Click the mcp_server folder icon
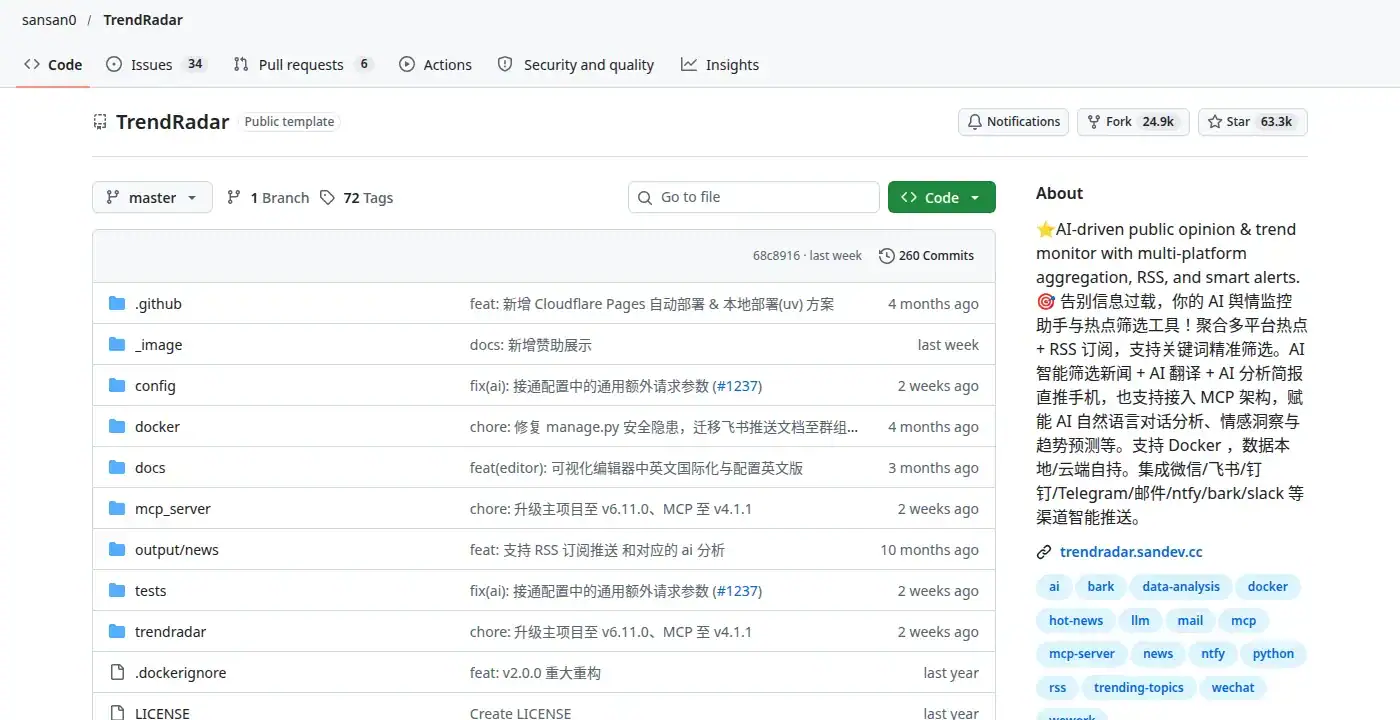 (x=117, y=509)
